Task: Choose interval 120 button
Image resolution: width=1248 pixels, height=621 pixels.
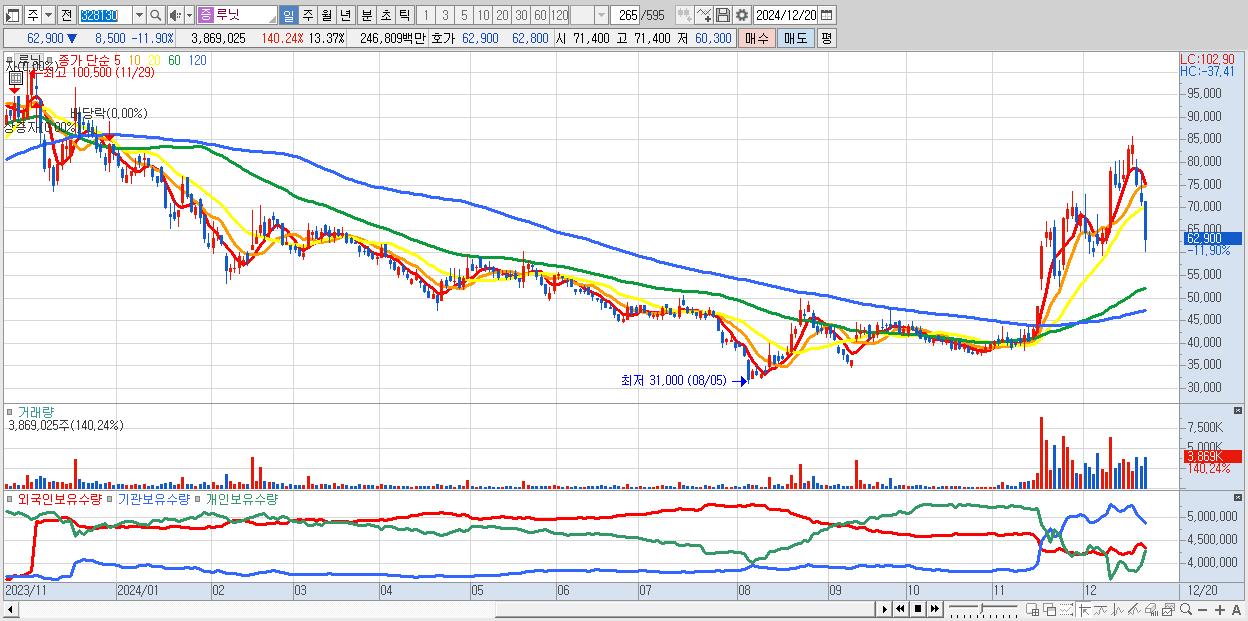Action: pos(559,16)
